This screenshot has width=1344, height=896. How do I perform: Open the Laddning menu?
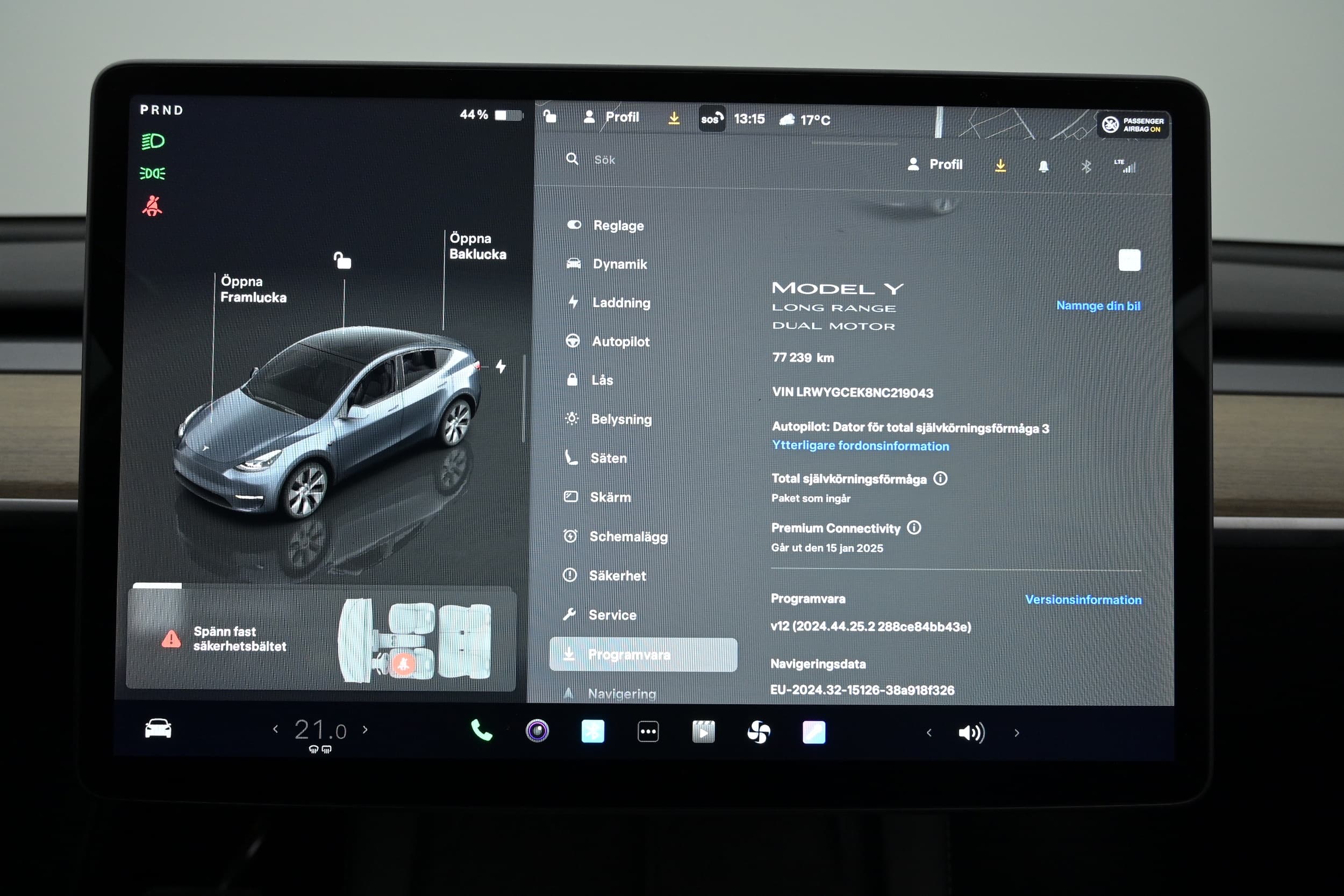coord(609,302)
